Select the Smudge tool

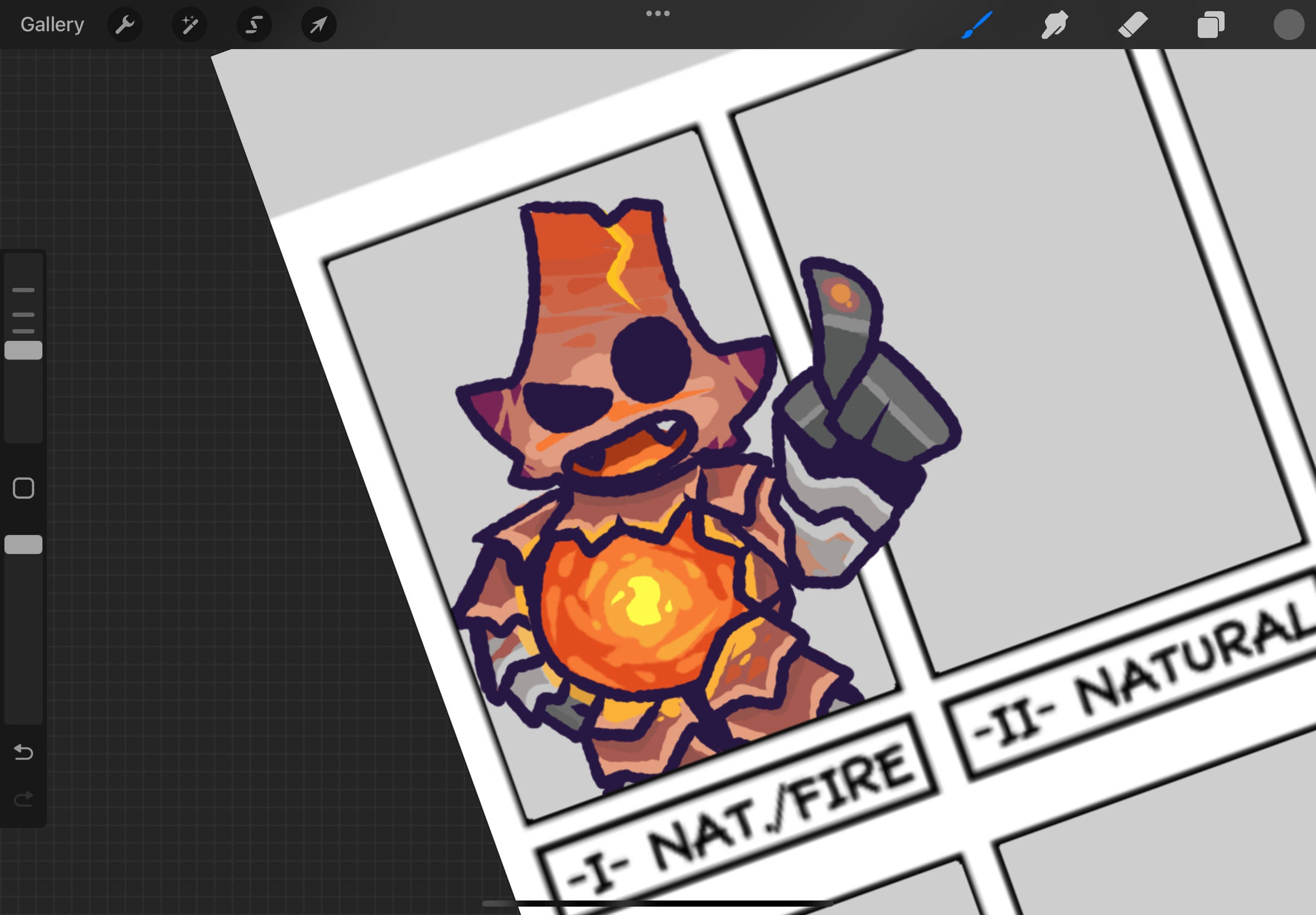pos(1054,25)
